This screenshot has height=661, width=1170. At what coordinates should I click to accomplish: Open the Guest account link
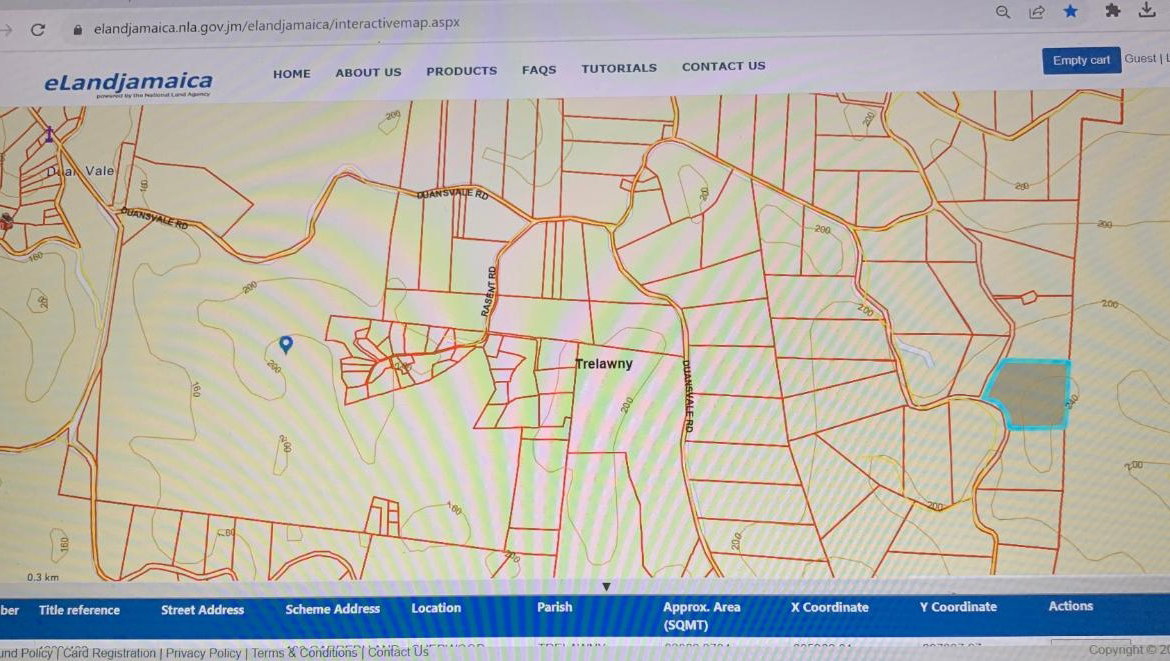coord(1140,58)
